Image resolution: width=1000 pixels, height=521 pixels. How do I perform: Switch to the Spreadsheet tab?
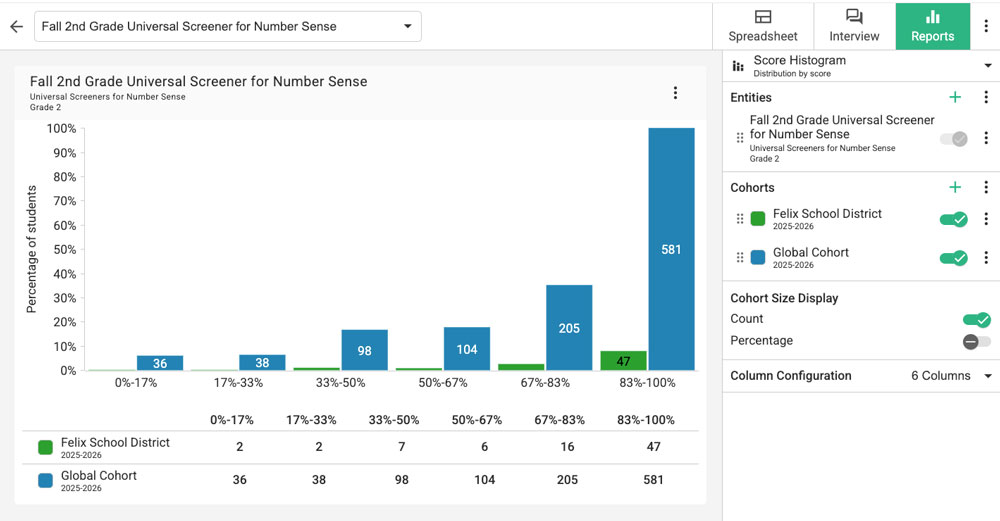click(762, 26)
